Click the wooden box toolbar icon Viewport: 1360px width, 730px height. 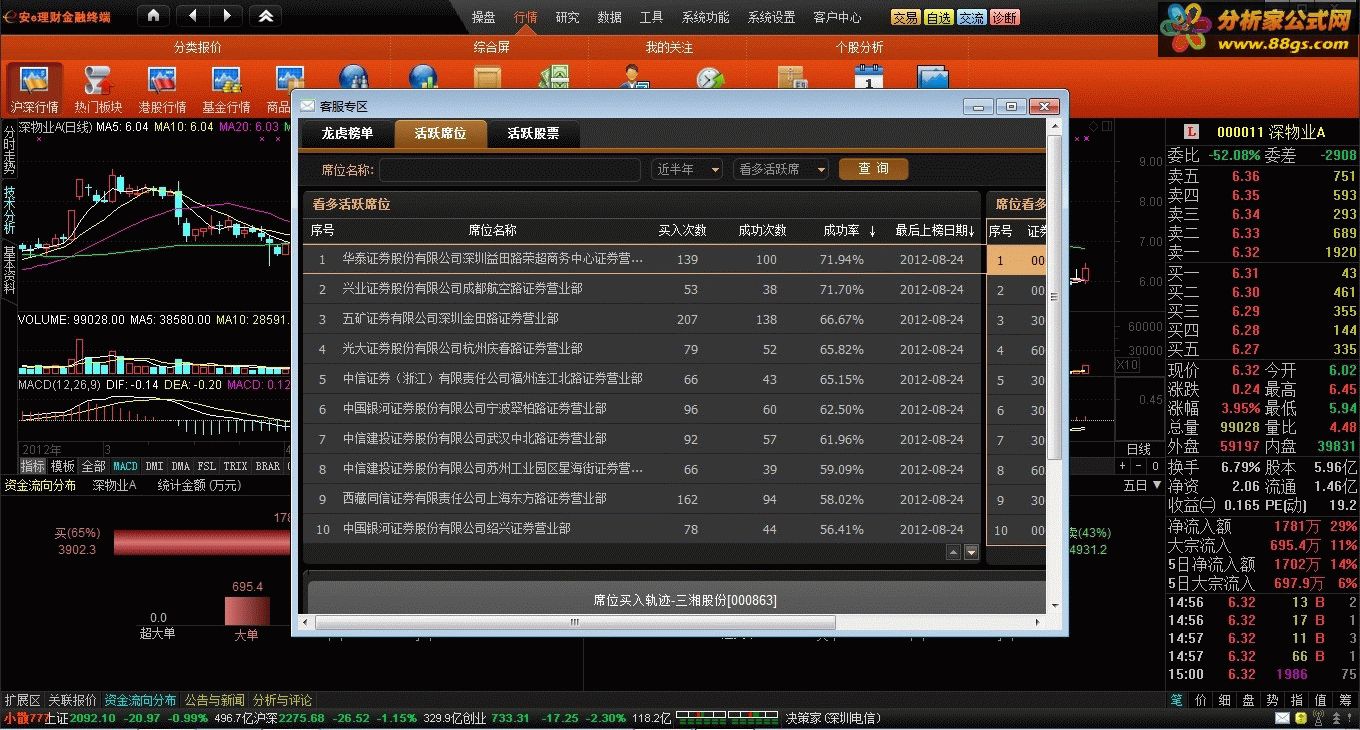[x=488, y=78]
